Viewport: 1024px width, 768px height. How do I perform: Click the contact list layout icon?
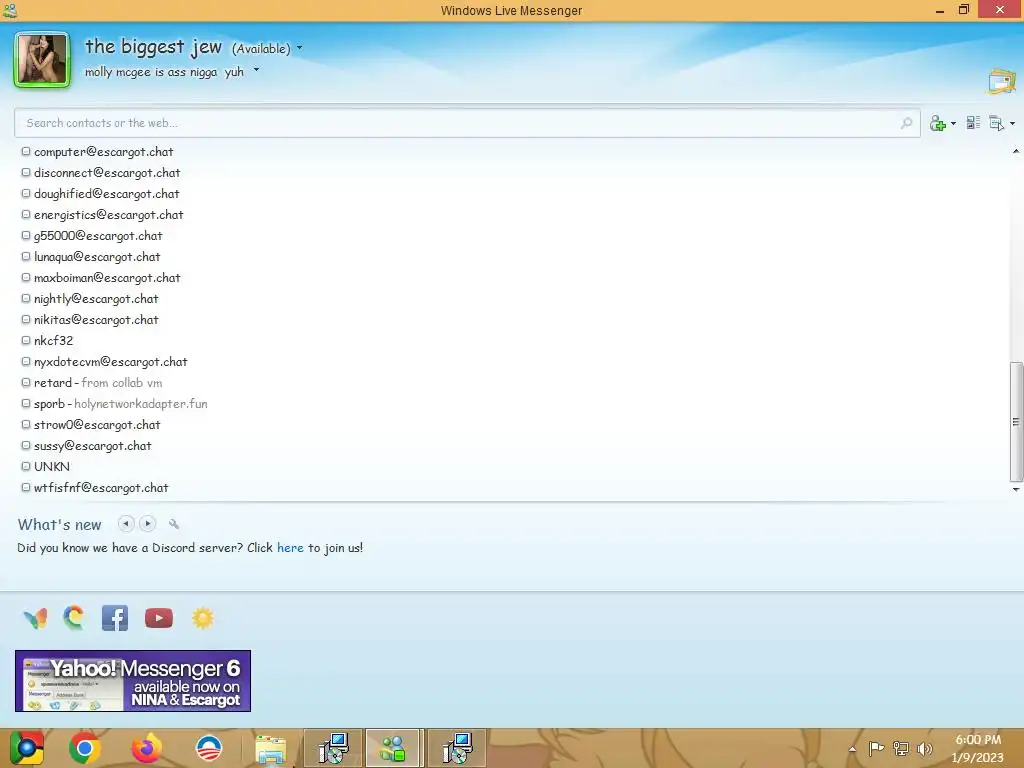pos(973,122)
